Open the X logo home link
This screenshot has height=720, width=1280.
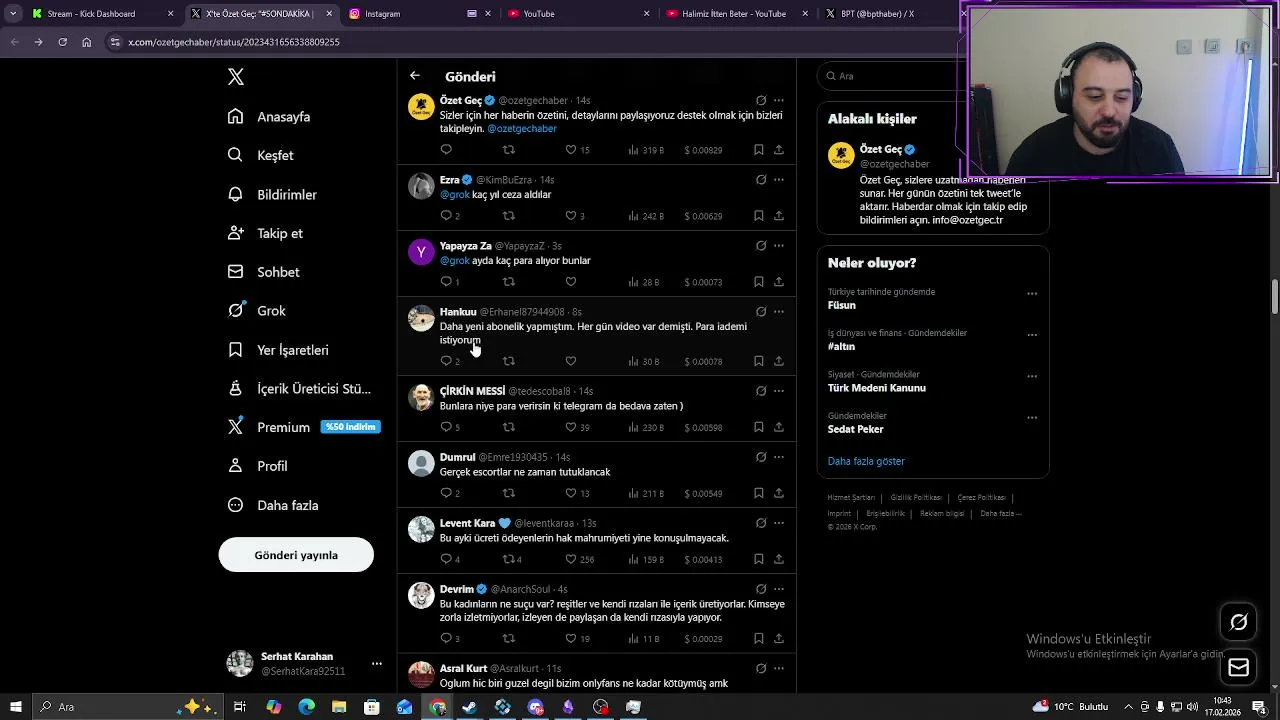tap(236, 77)
